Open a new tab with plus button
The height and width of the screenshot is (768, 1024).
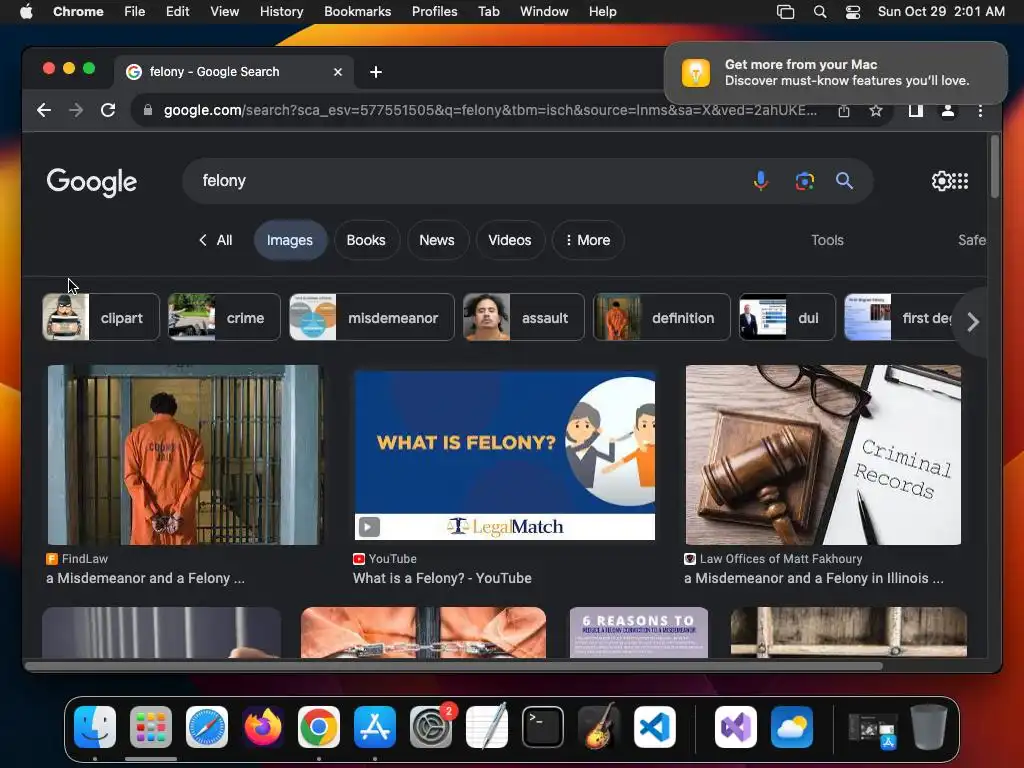tap(376, 72)
